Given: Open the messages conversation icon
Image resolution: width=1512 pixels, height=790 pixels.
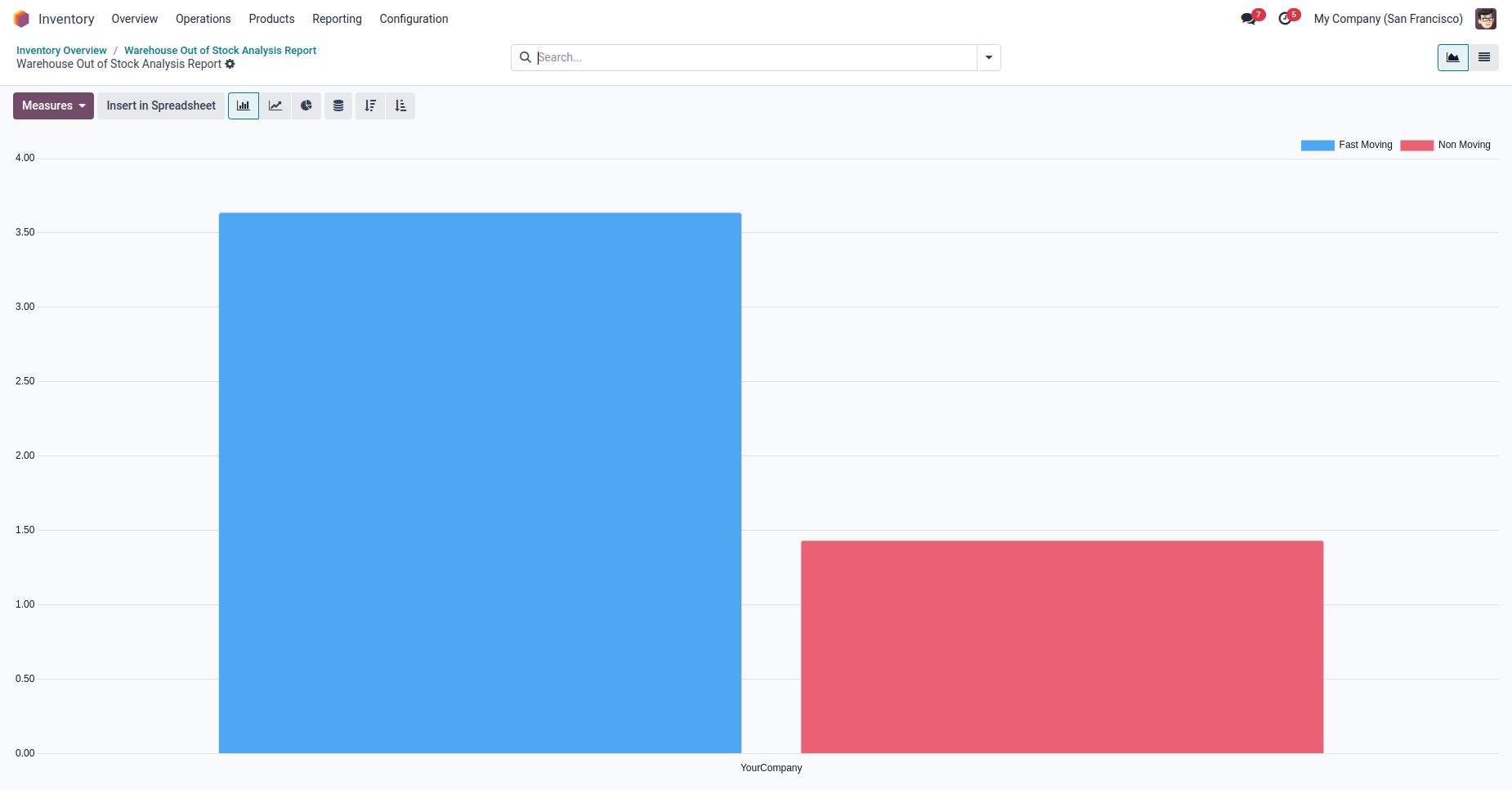Looking at the screenshot, I should (1248, 19).
